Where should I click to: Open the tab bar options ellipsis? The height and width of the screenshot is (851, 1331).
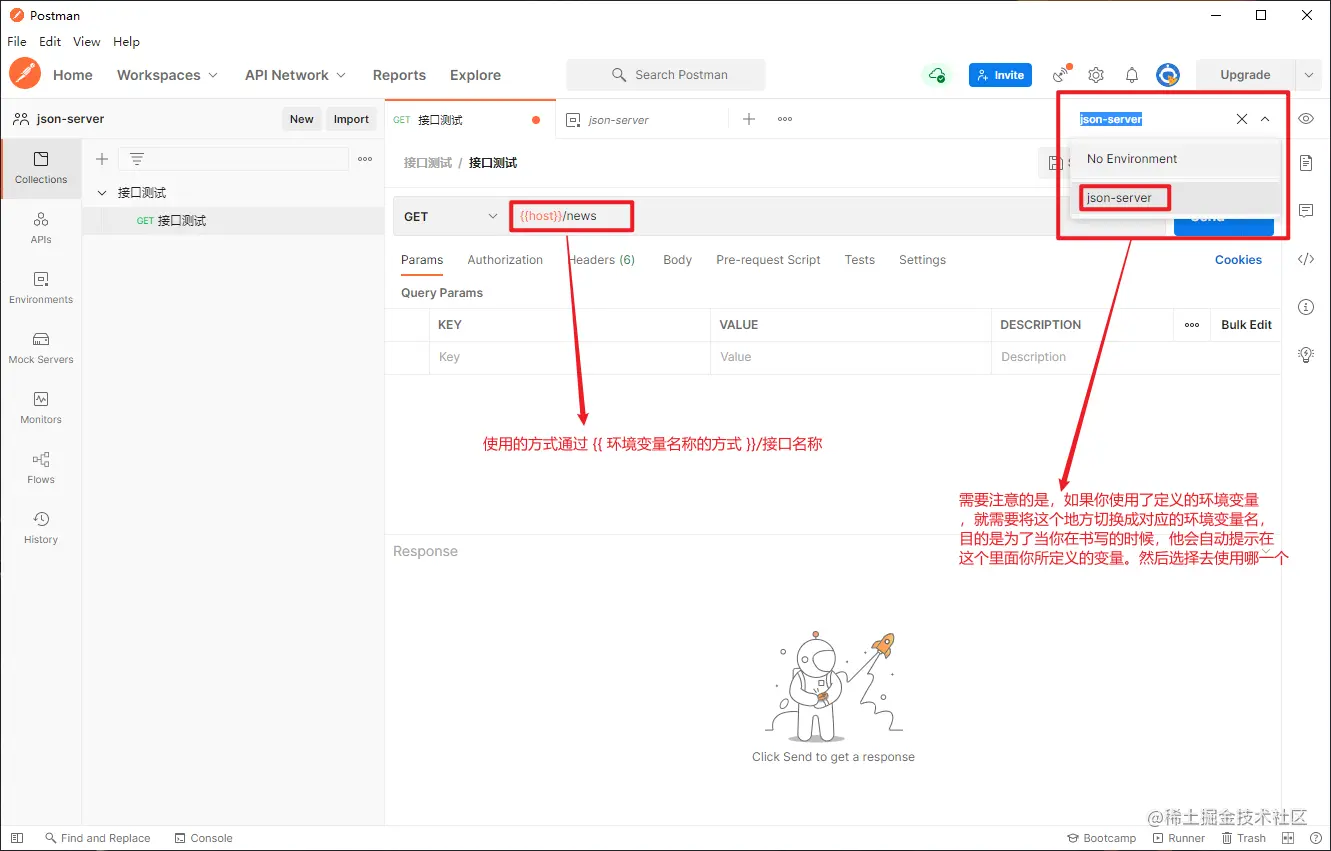pos(785,119)
